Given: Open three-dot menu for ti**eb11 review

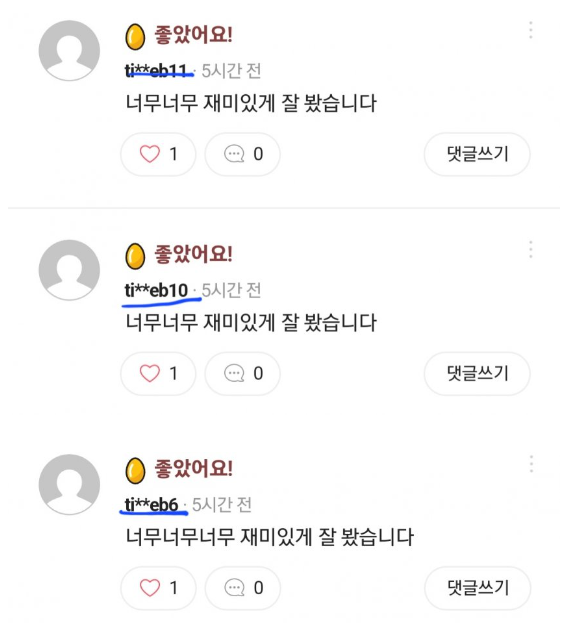Looking at the screenshot, I should (531, 30).
